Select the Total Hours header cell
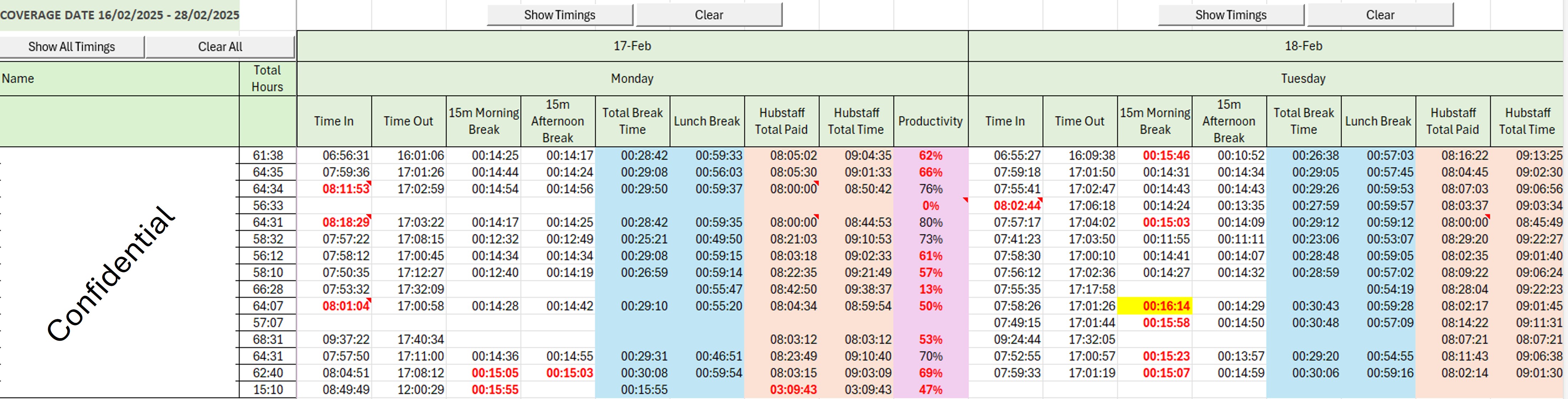 click(x=267, y=78)
